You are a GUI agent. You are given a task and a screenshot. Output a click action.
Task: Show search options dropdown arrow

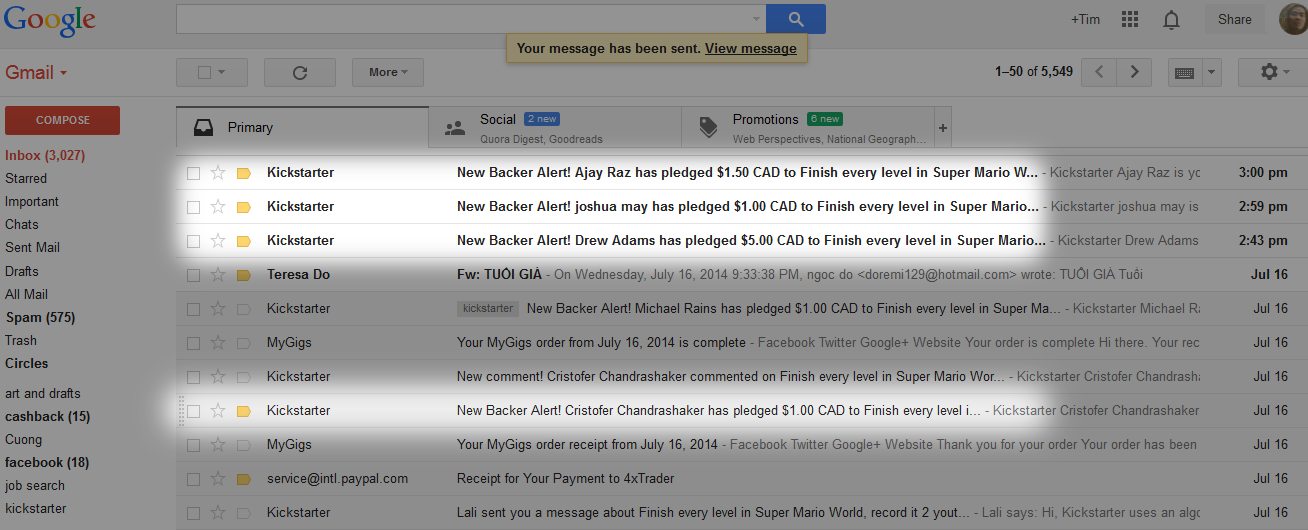[756, 19]
